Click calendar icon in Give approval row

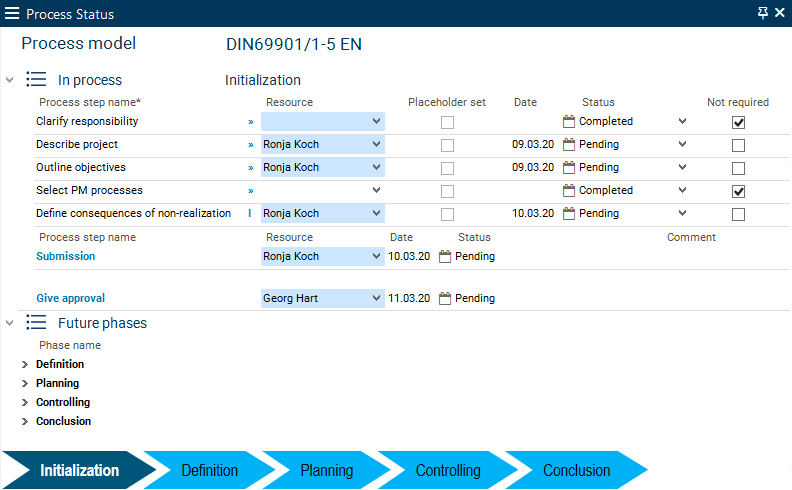(x=445, y=298)
